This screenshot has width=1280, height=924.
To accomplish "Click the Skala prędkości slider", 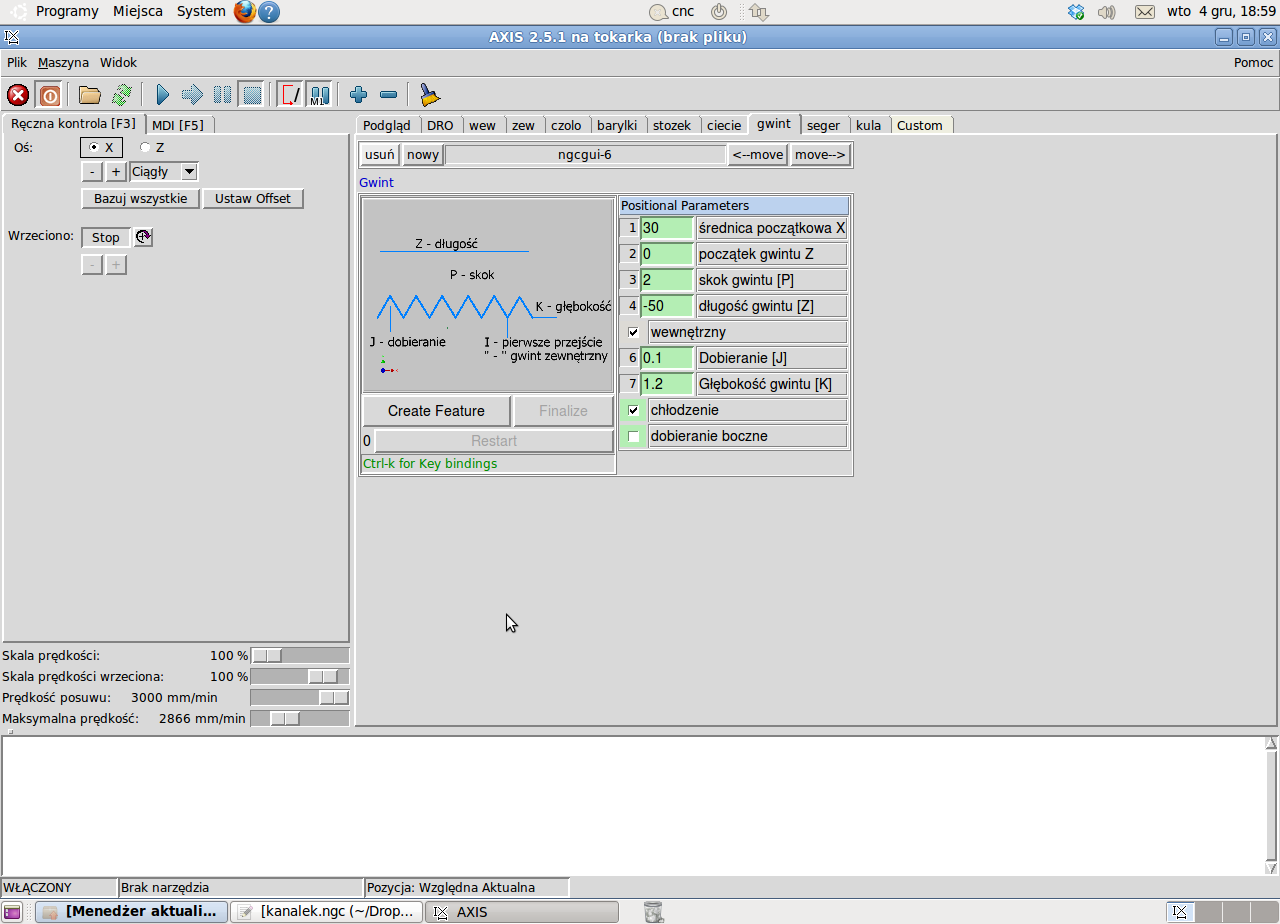I will tap(300, 656).
